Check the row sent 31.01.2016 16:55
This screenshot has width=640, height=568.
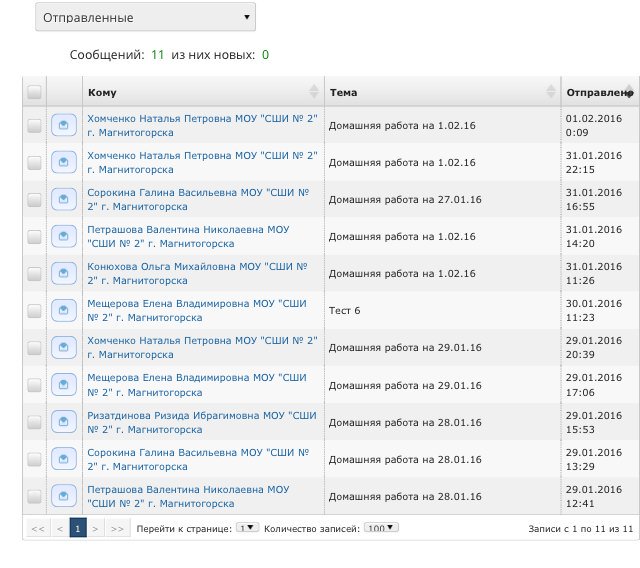[x=34, y=200]
